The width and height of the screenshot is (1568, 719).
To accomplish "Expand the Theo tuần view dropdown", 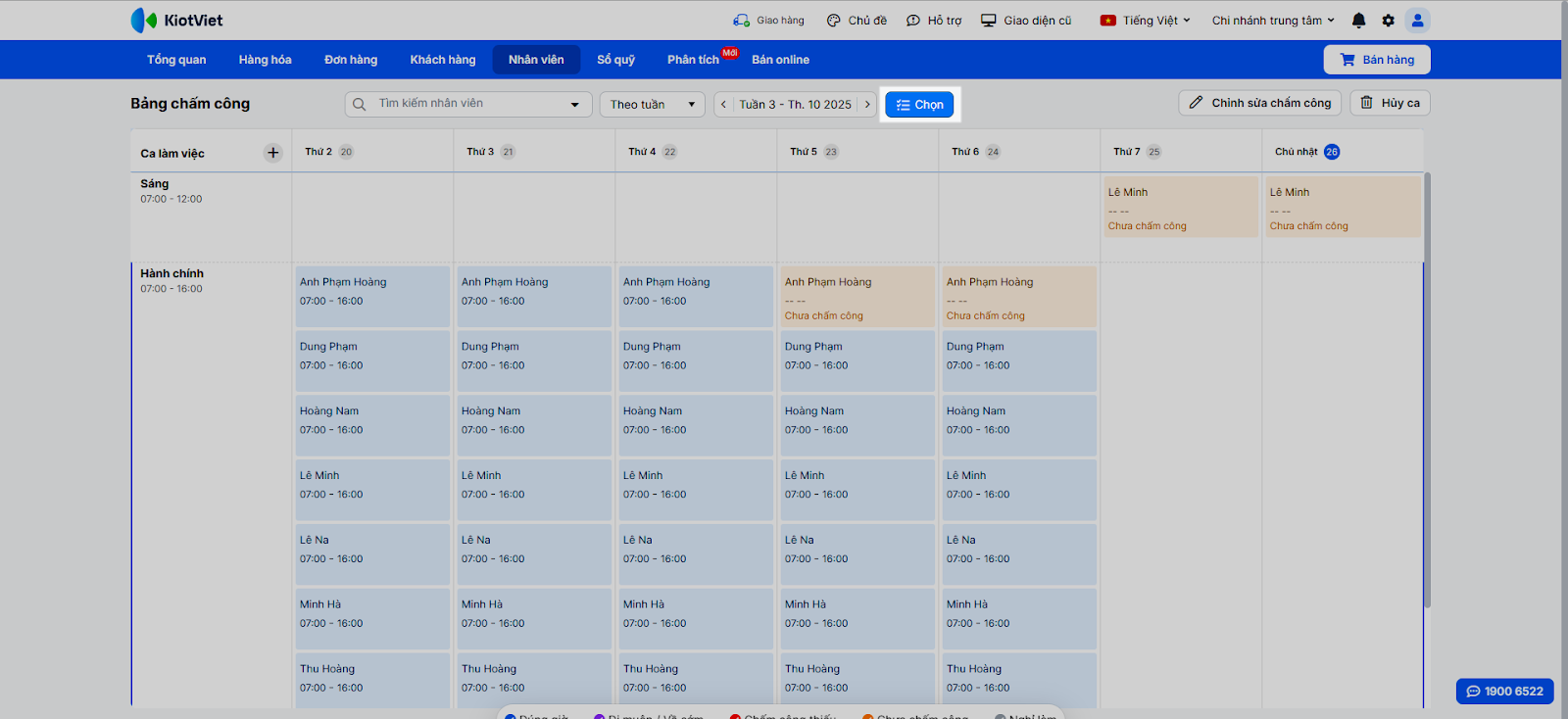I will coord(652,105).
